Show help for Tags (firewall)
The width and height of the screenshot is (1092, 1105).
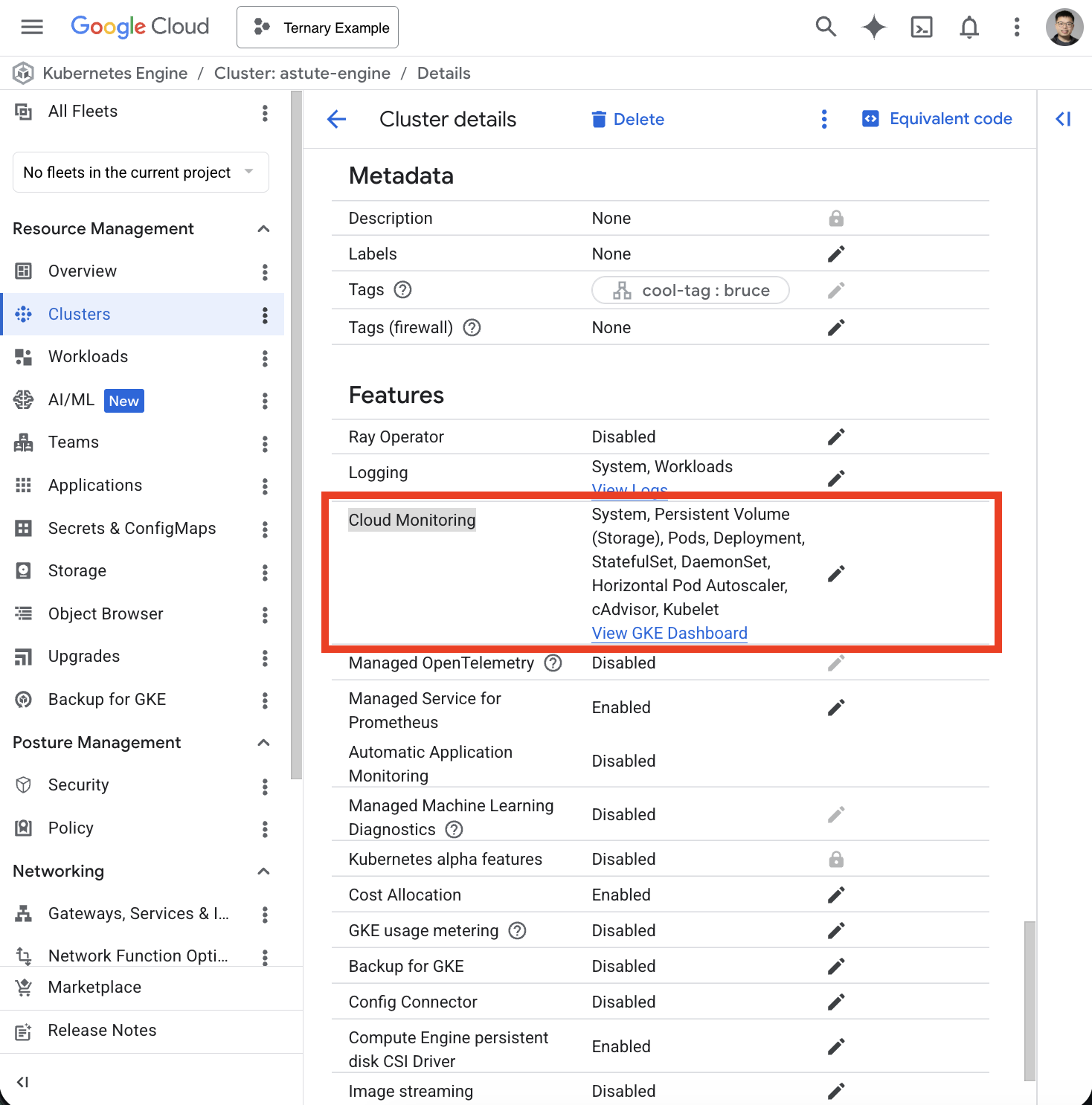tap(472, 328)
